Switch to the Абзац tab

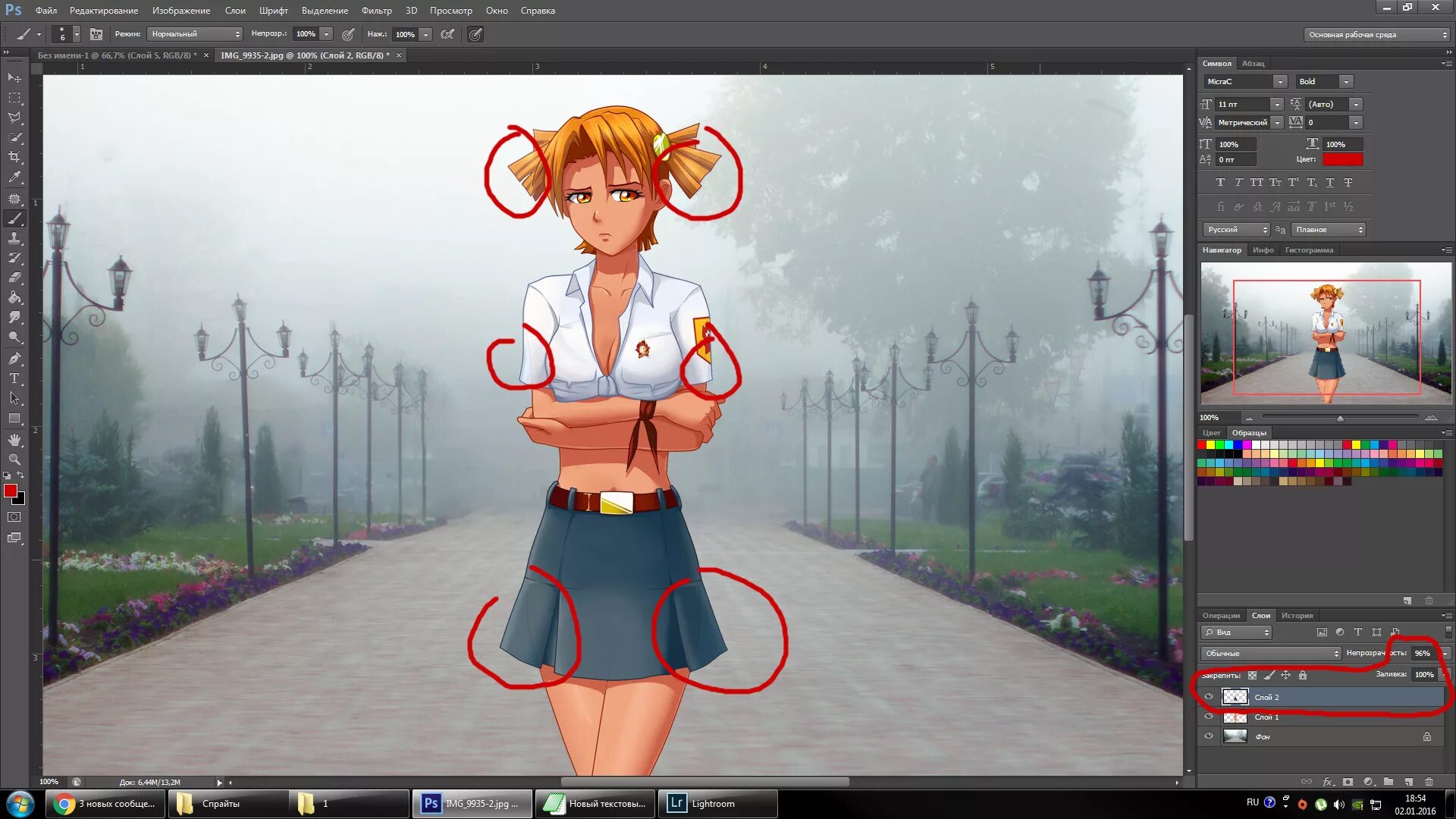tap(1254, 64)
